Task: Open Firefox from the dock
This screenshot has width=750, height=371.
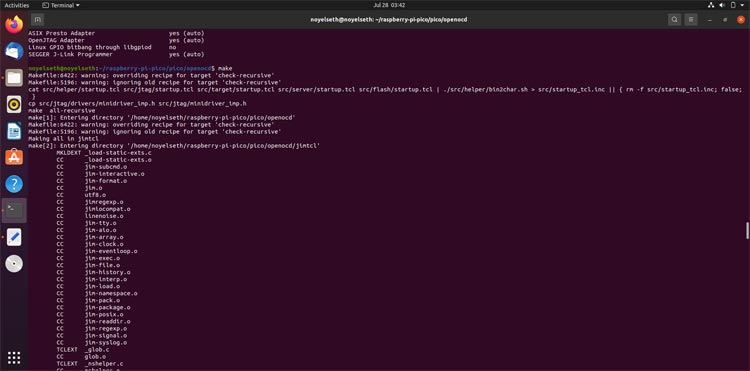Action: (14, 24)
